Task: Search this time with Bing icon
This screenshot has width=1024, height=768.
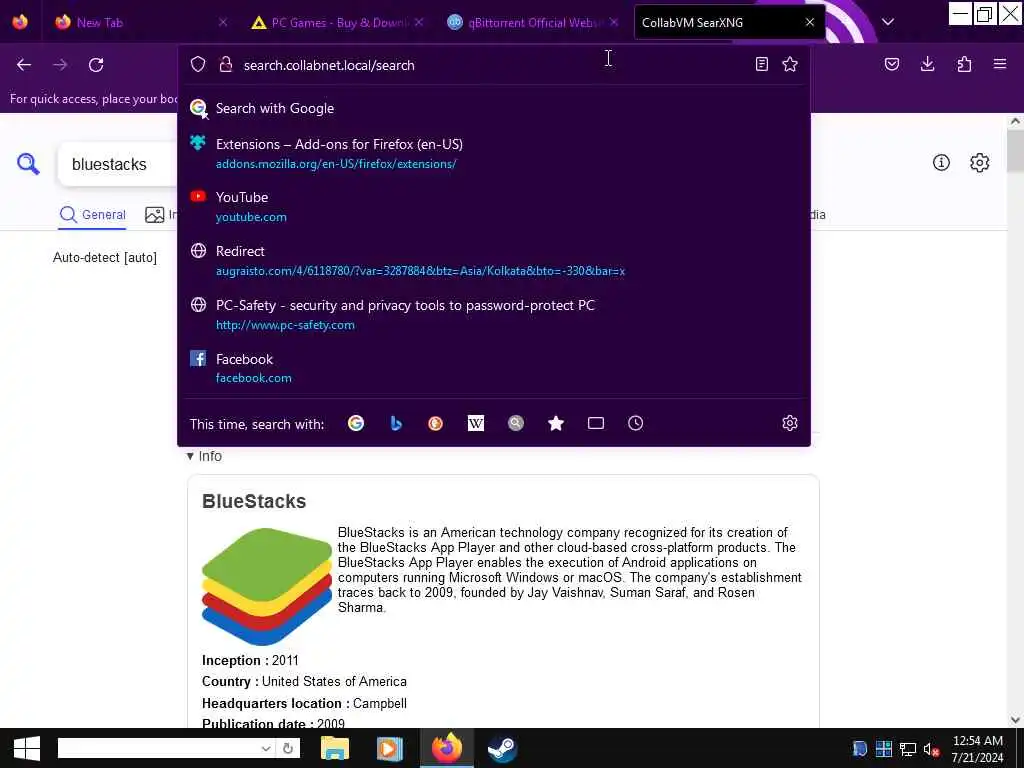Action: click(396, 423)
